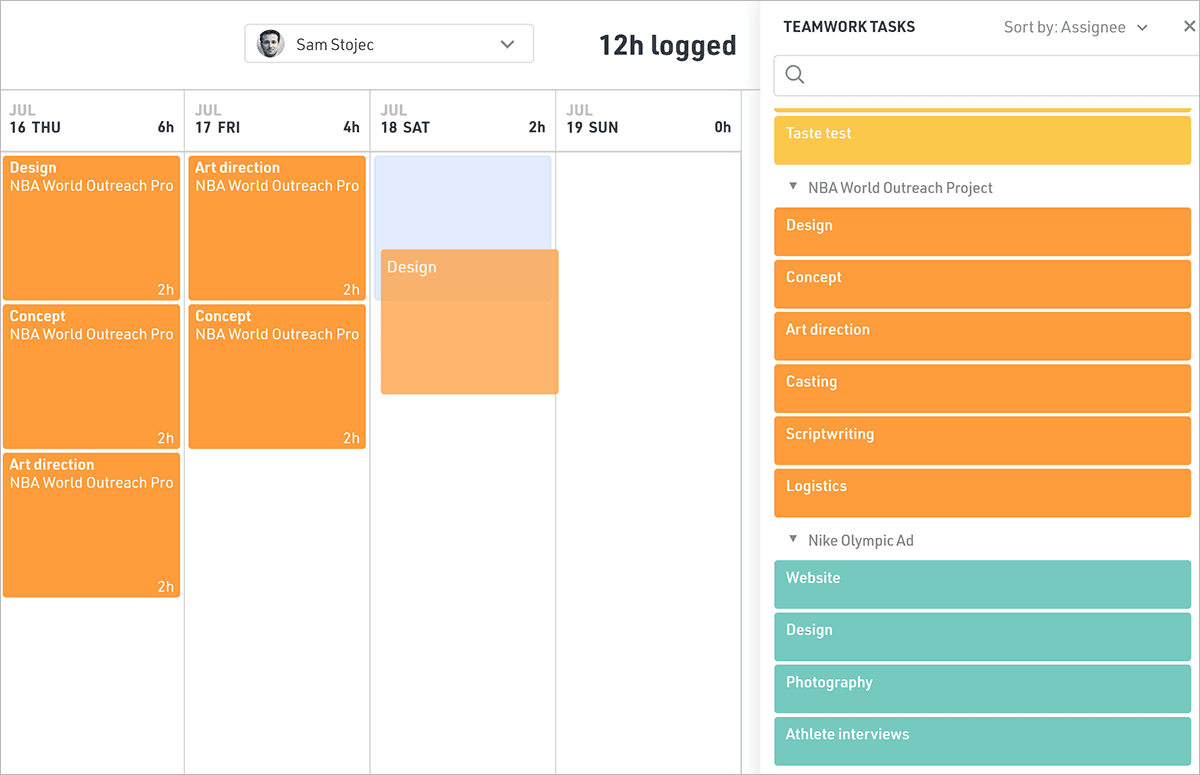1200x775 pixels.
Task: Open Friday's Art direction time entry
Action: (277, 228)
